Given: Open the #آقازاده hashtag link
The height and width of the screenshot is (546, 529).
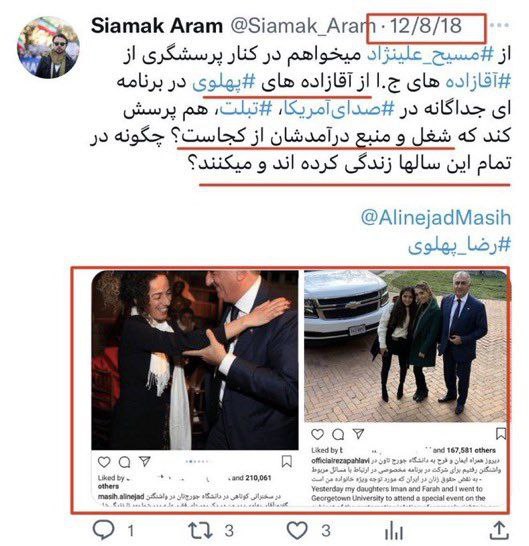Looking at the screenshot, I should (x=478, y=82).
